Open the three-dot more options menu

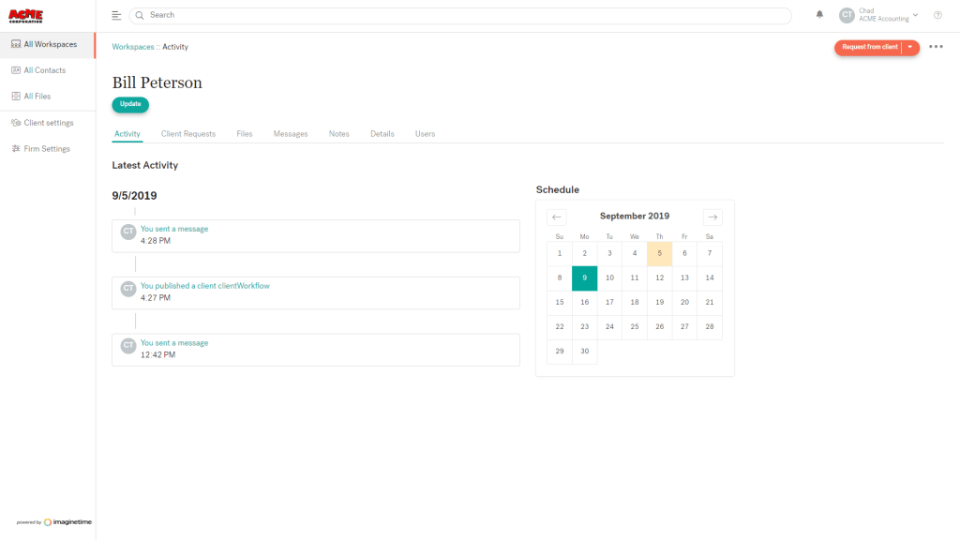click(x=936, y=47)
